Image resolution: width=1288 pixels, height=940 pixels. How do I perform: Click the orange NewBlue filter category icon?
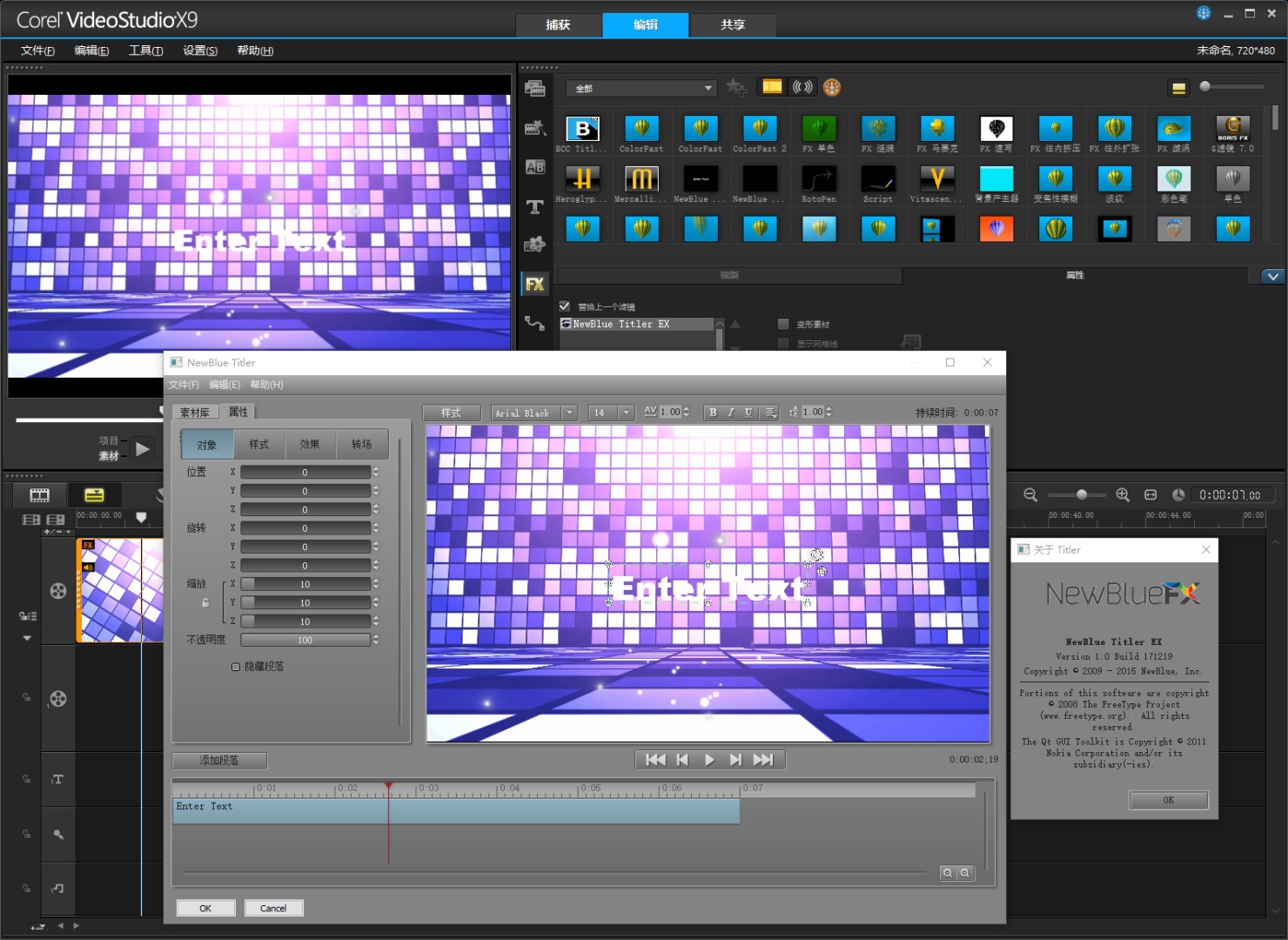pyautogui.click(x=832, y=87)
